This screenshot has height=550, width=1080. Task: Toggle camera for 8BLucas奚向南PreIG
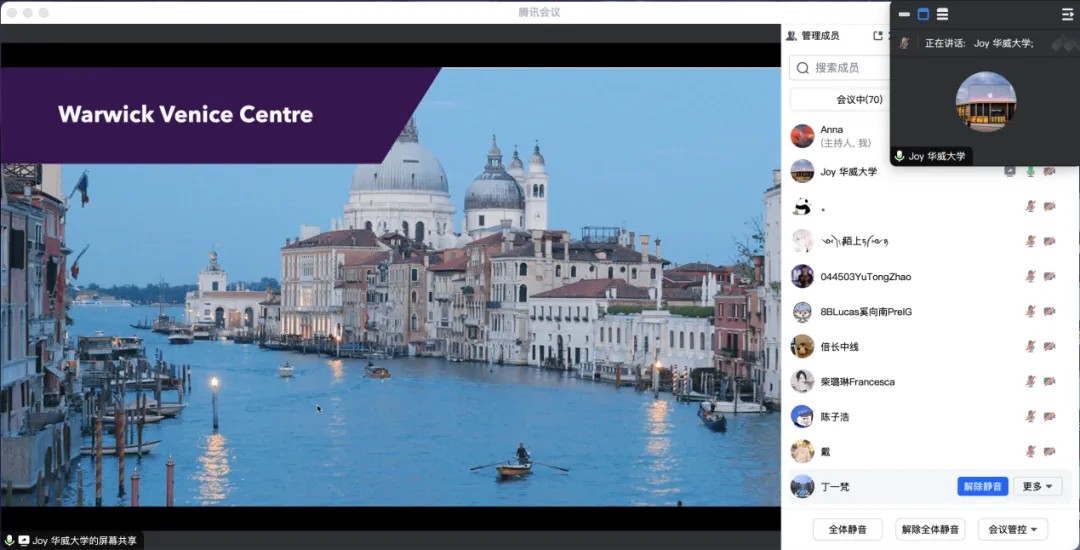1050,311
